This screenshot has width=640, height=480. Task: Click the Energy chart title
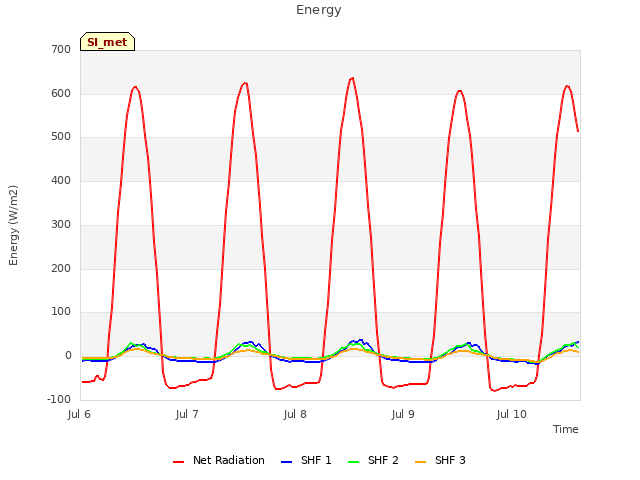tap(319, 10)
